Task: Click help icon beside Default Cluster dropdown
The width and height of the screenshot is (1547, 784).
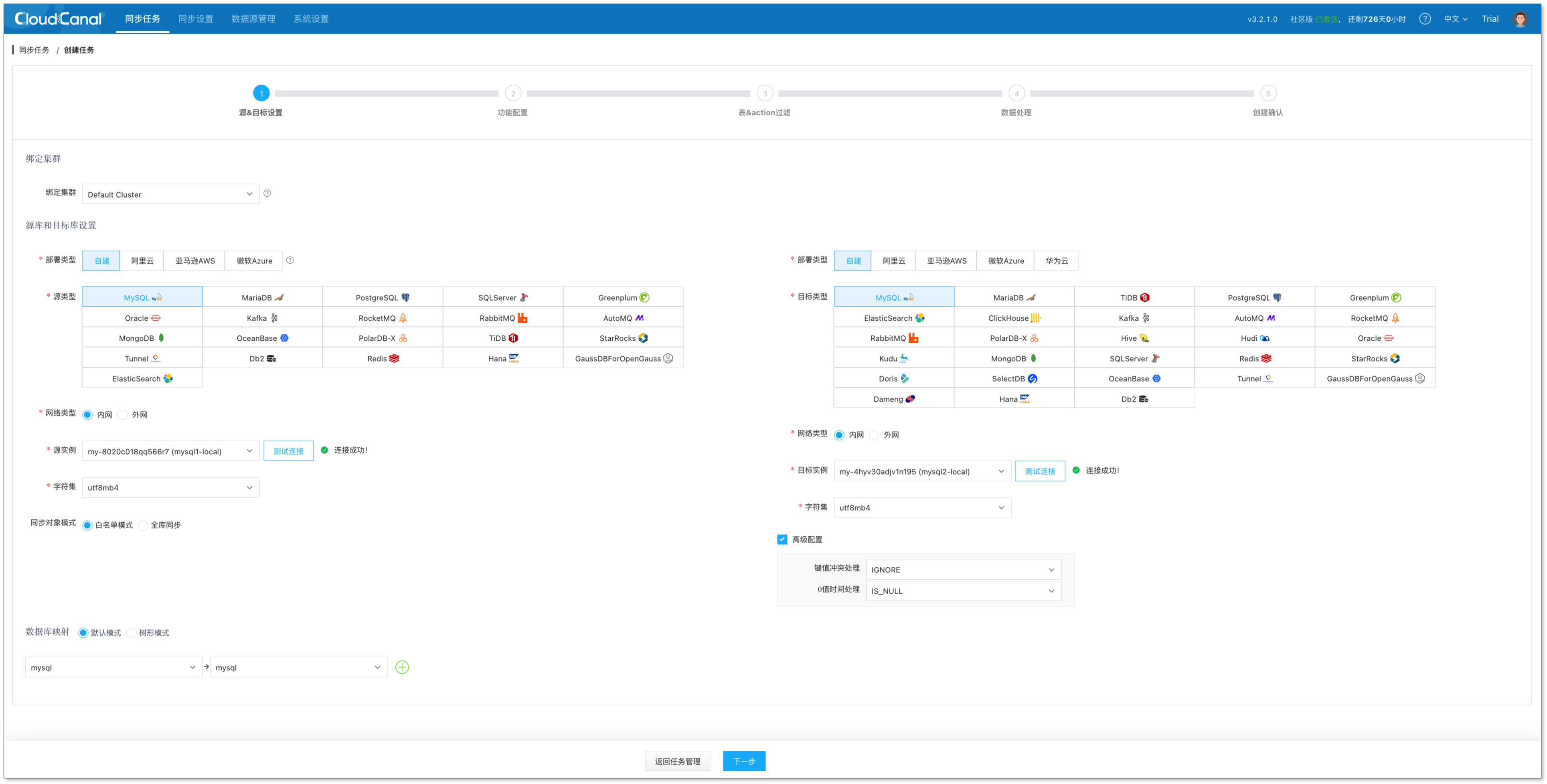Action: [x=267, y=193]
